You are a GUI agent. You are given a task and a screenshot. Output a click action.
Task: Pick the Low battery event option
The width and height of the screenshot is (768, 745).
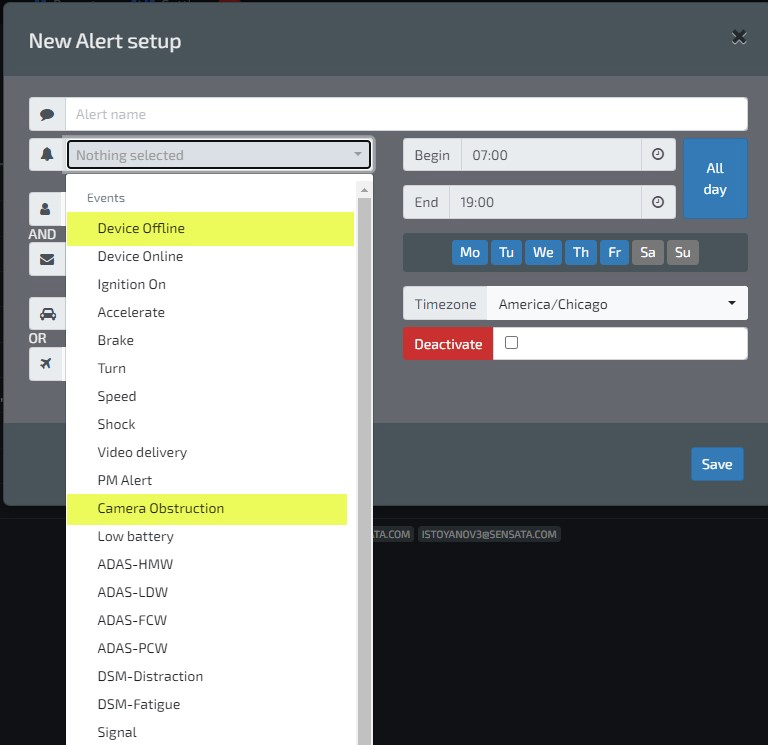[135, 536]
